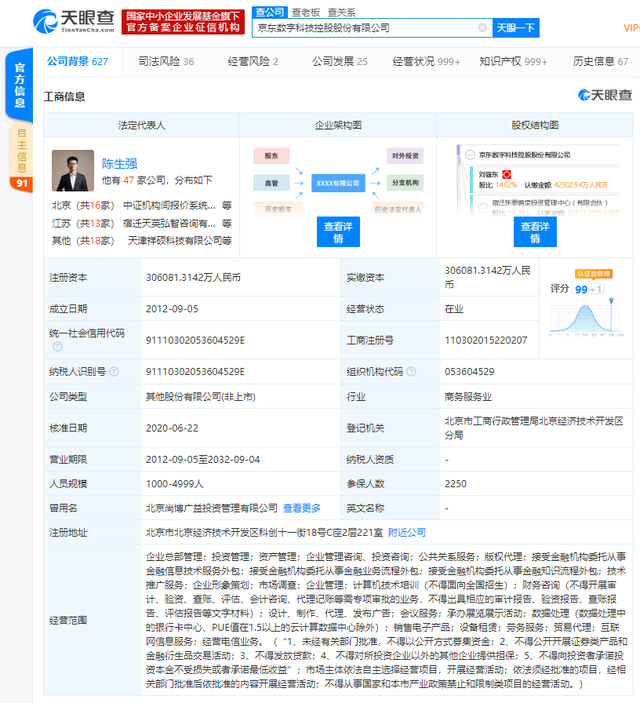This screenshot has width=640, height=703.
Task: Click the 国家中小企业发展基金 red banner
Action: pyautogui.click(x=183, y=22)
